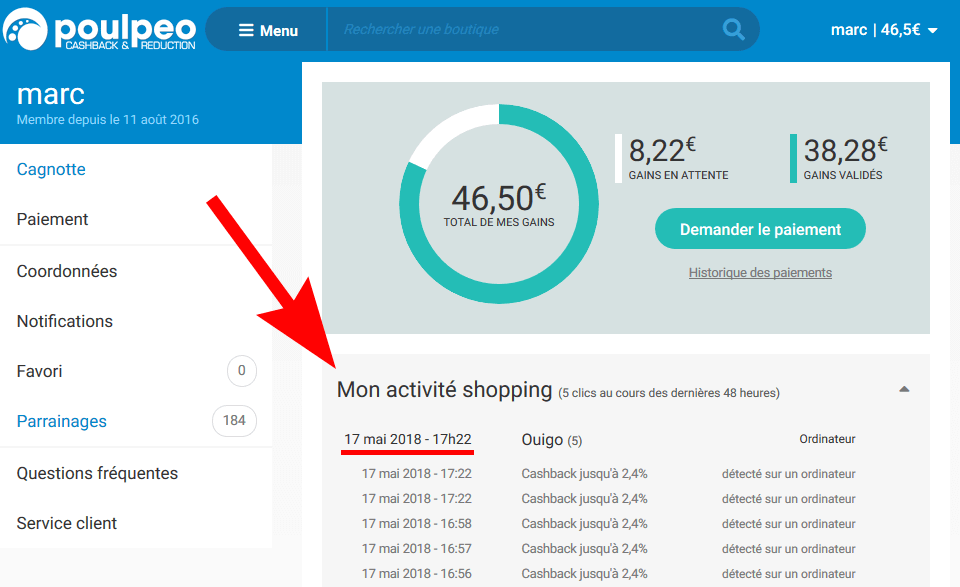
Task: Click Demander le paiement button
Action: [760, 229]
